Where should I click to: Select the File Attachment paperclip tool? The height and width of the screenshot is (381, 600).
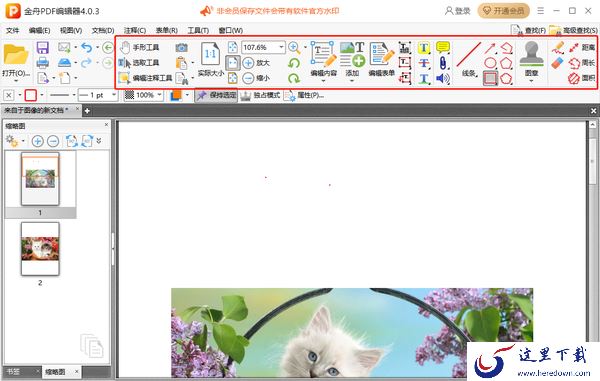[443, 63]
